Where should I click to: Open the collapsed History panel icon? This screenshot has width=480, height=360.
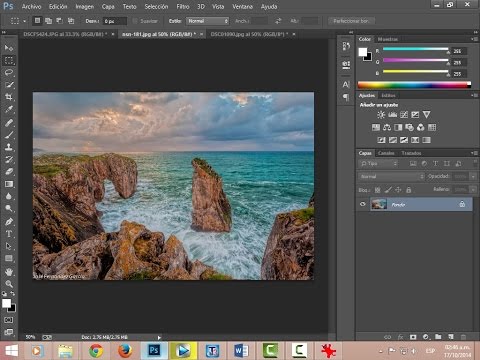pos(346,46)
